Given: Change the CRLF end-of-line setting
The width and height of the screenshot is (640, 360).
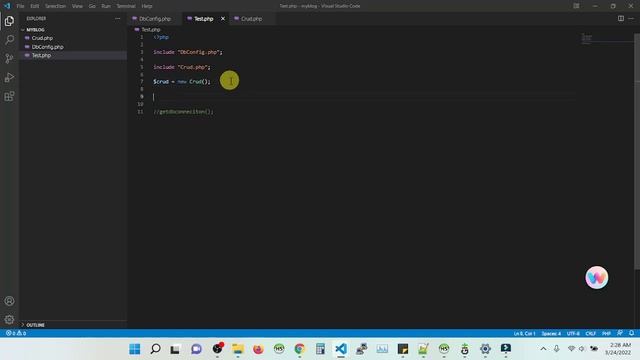Looking at the screenshot, I should click(x=591, y=333).
